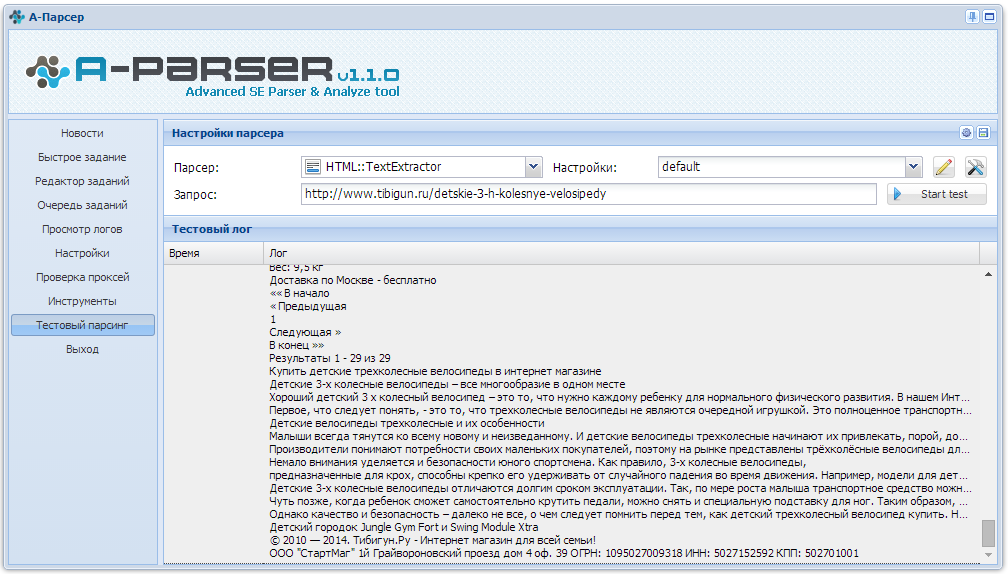
Task: Click the small A-Парсер title bar icon
Action: 17,17
